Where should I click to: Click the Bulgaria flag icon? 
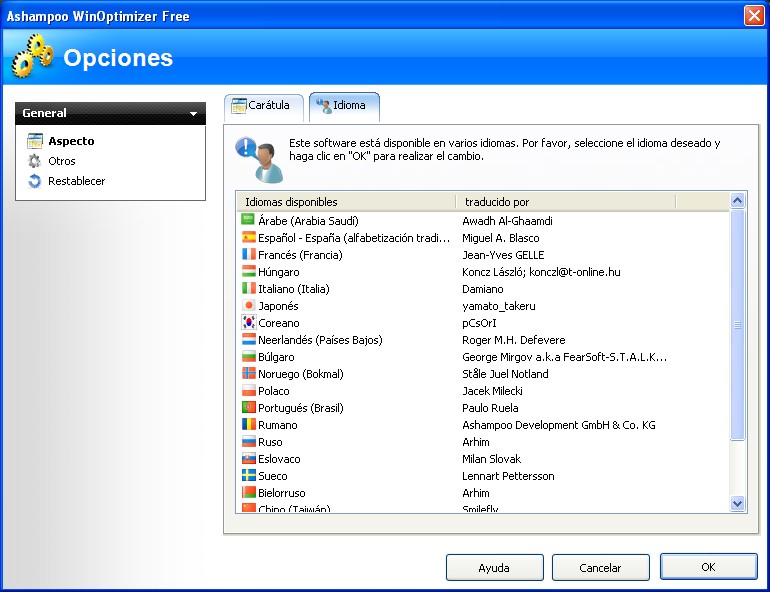(x=248, y=356)
